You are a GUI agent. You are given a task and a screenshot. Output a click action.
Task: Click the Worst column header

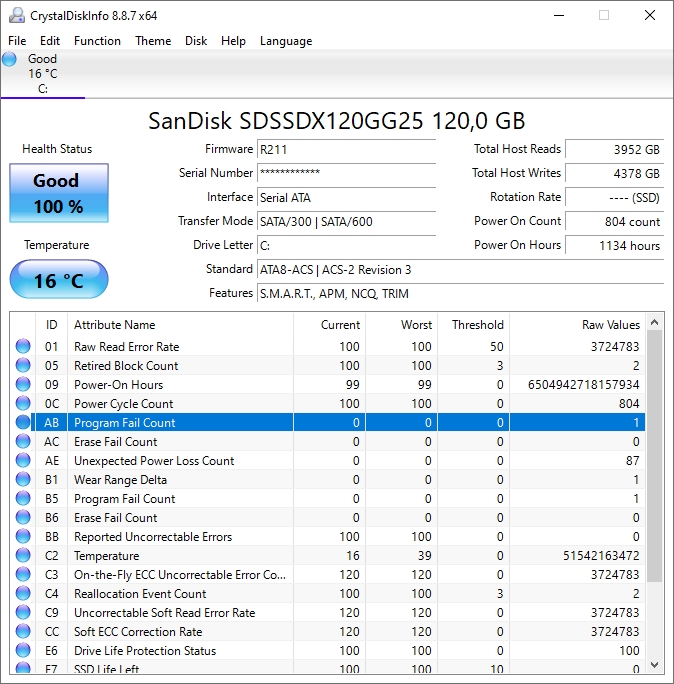click(x=401, y=325)
